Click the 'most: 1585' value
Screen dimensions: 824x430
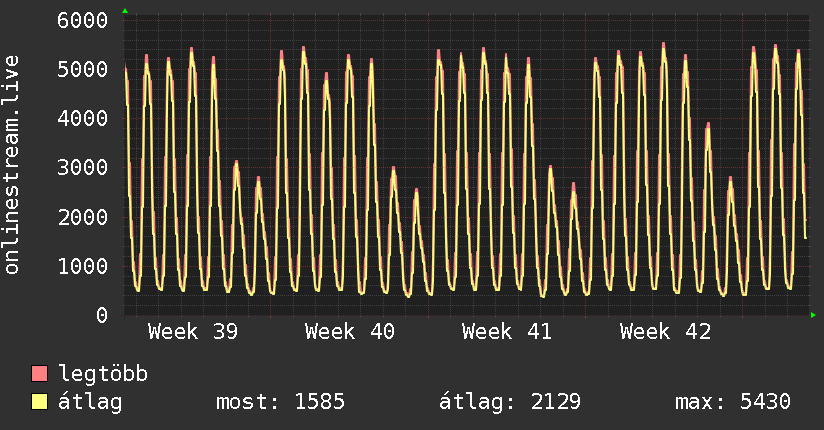(280, 402)
